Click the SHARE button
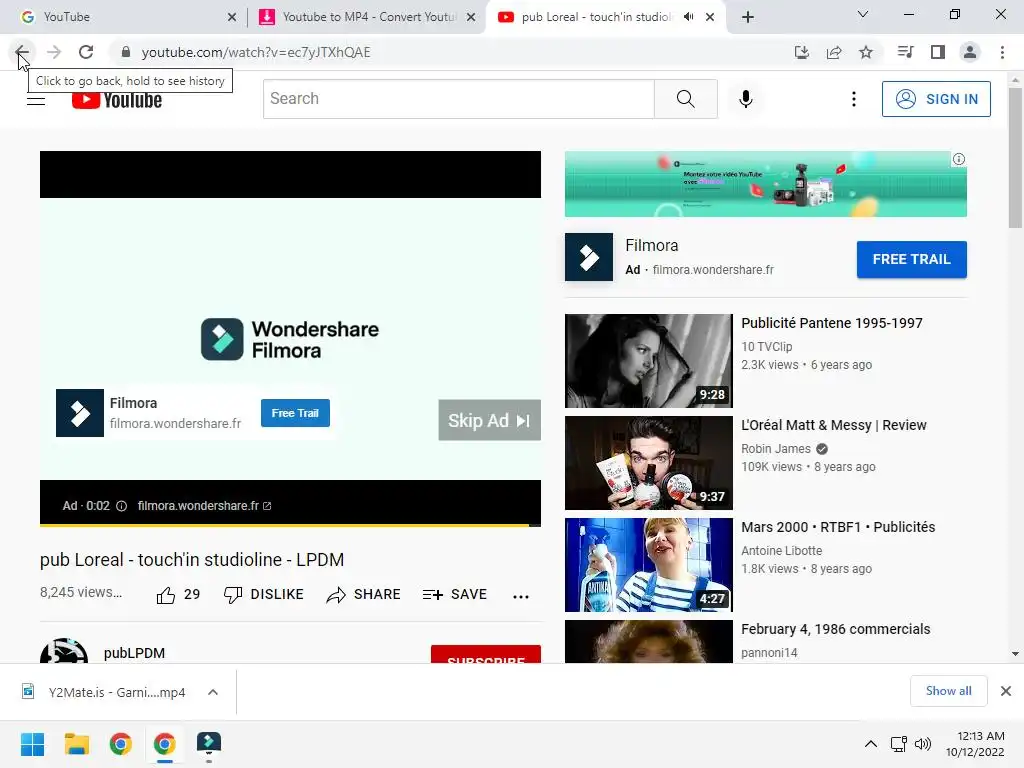1024x768 pixels. [x=364, y=594]
